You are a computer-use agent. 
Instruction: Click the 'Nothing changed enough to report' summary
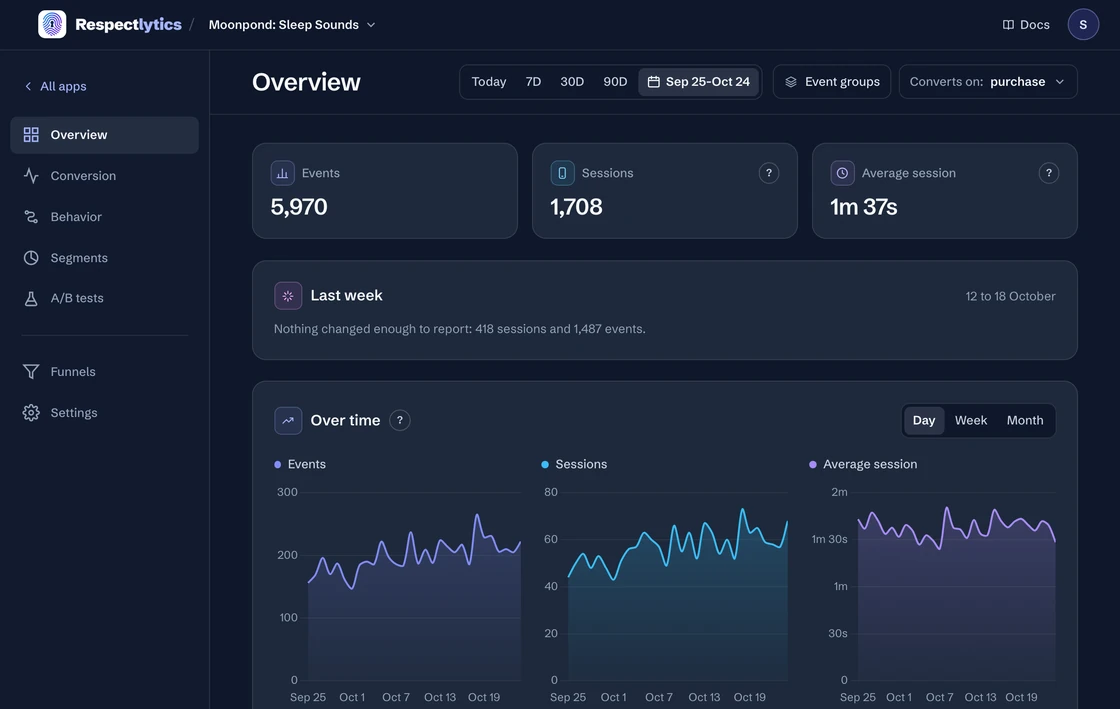(x=460, y=329)
